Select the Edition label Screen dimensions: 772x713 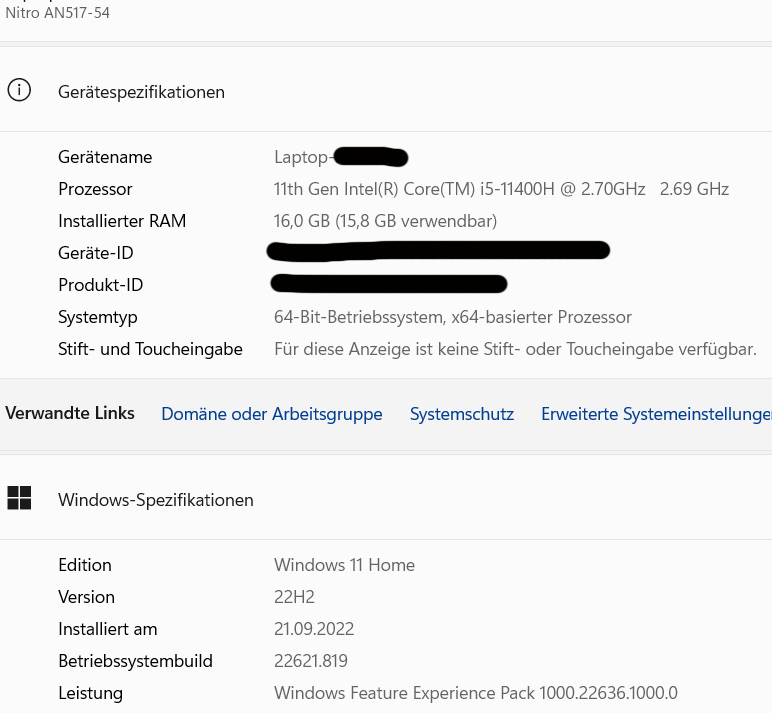tap(85, 565)
